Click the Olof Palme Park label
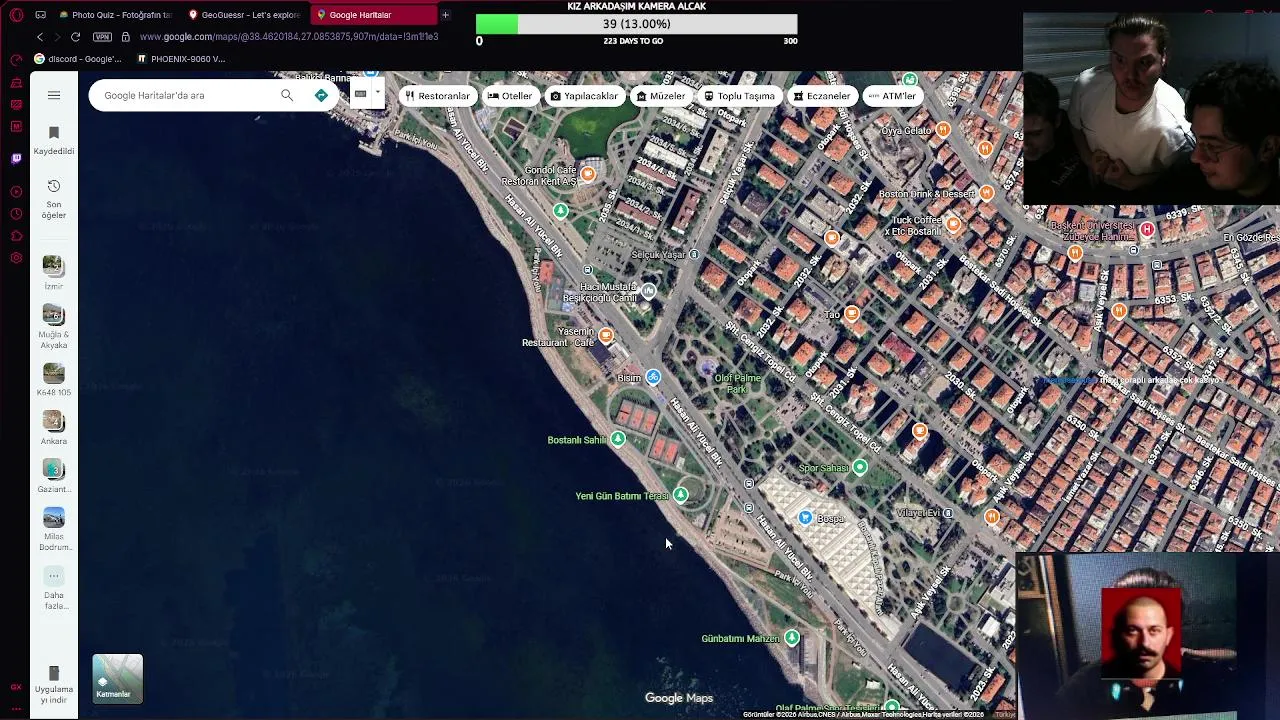This screenshot has height=720, width=1280. pos(738,383)
